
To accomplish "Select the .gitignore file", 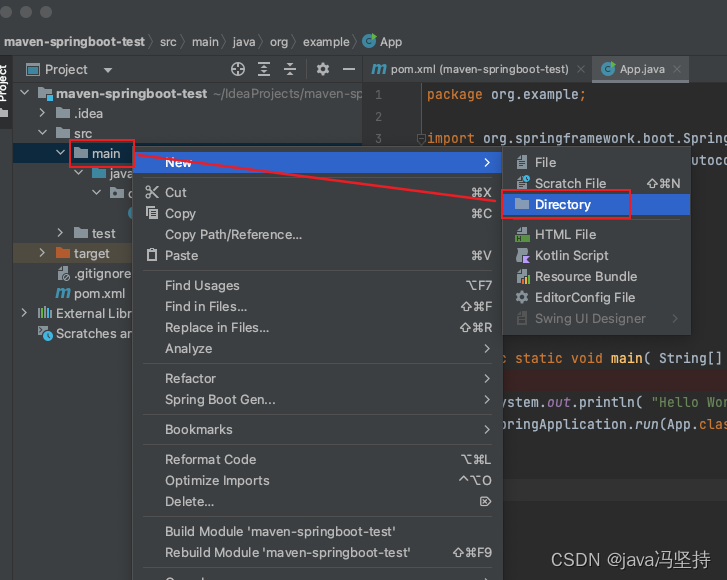I will click(95, 274).
